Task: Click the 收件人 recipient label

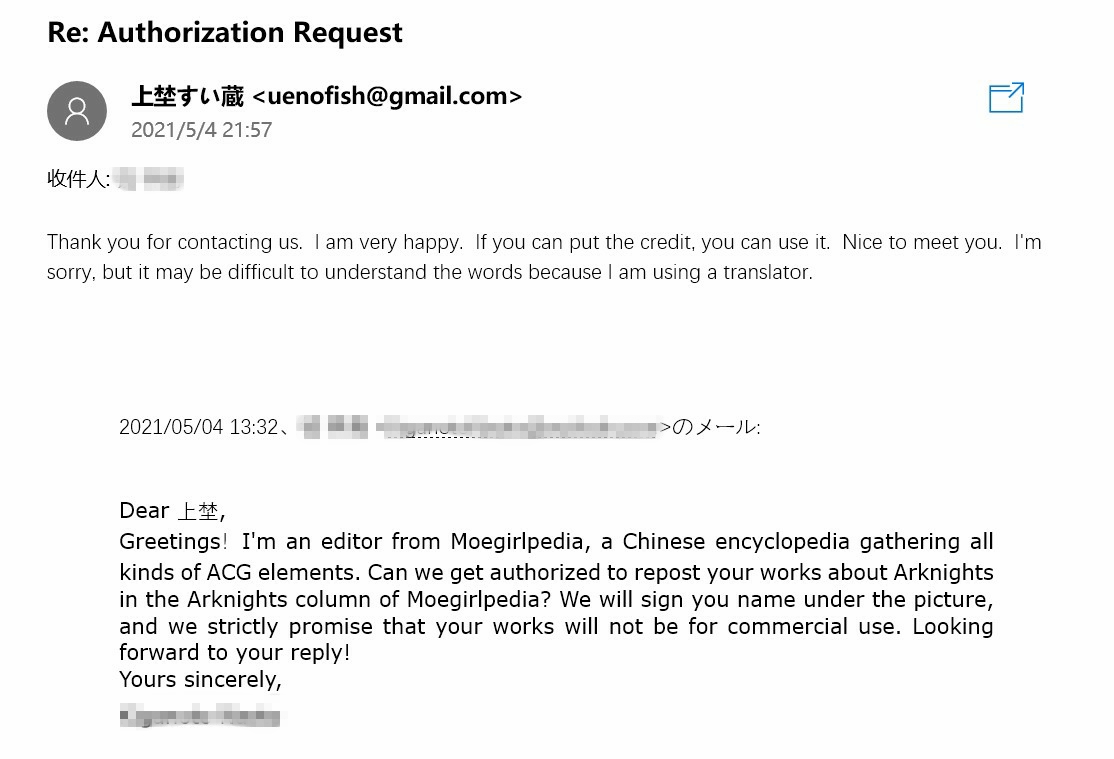Action: point(77,180)
